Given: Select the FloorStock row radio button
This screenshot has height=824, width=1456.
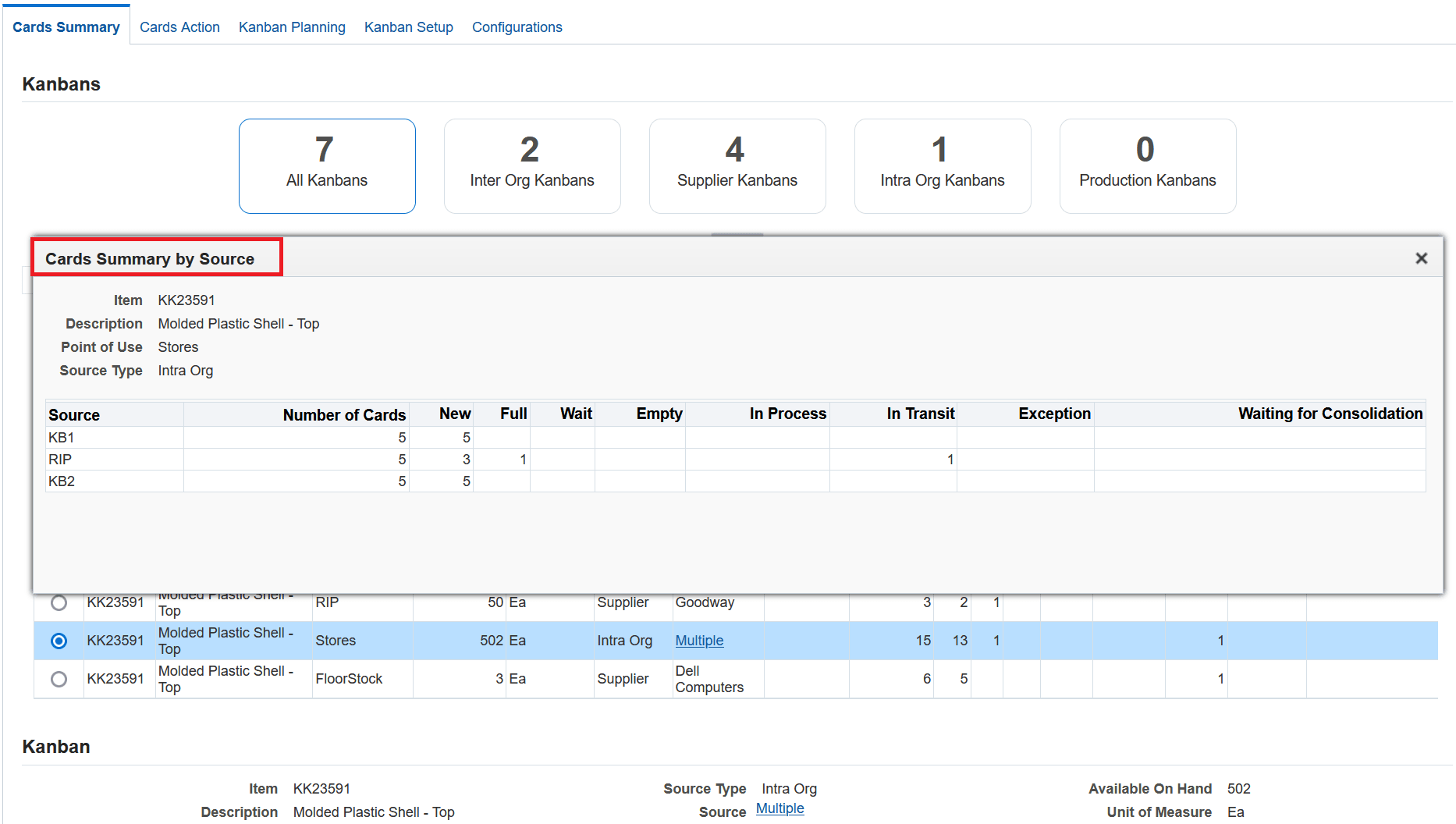Looking at the screenshot, I should (x=59, y=679).
